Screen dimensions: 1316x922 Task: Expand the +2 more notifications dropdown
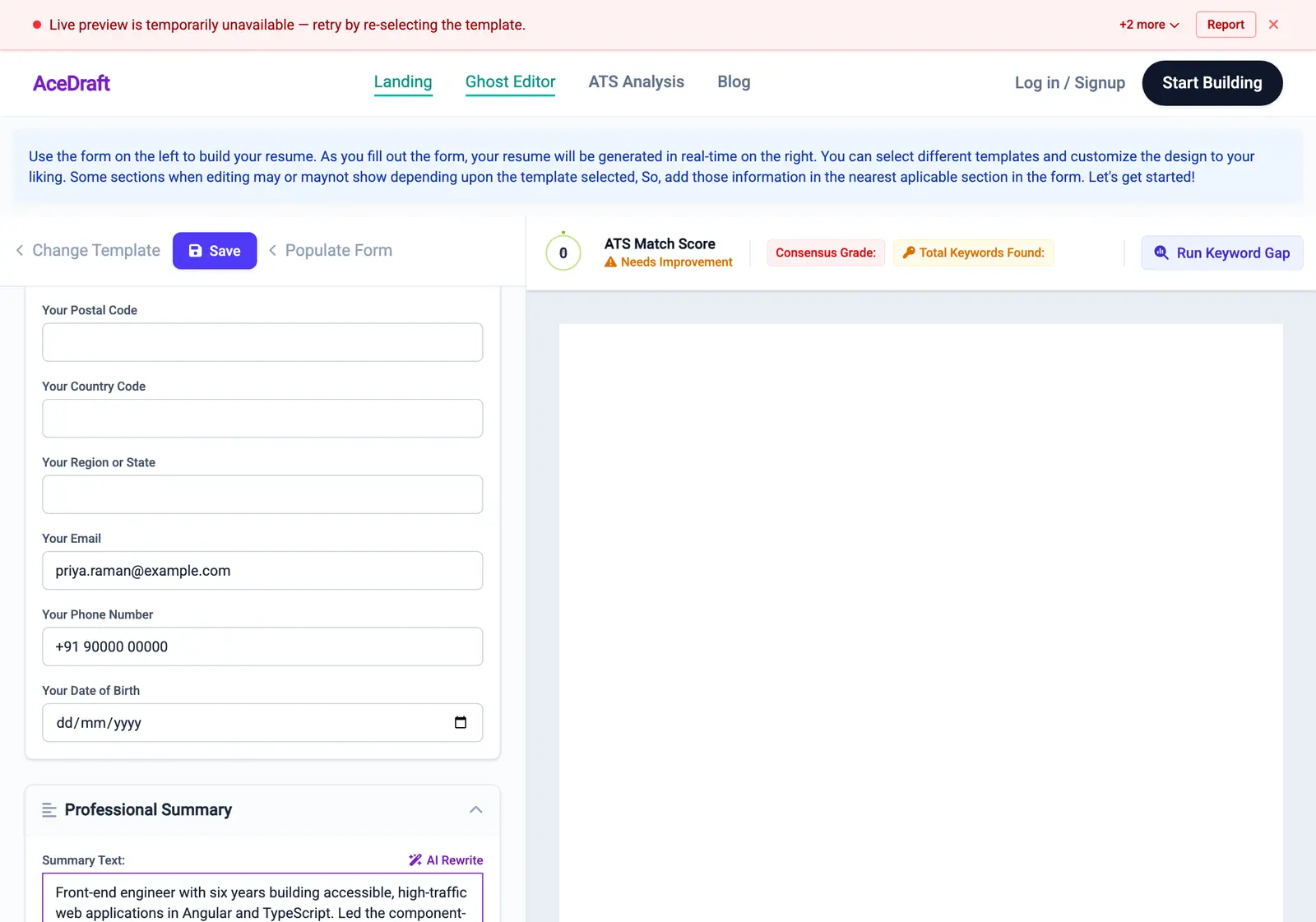coord(1149,25)
